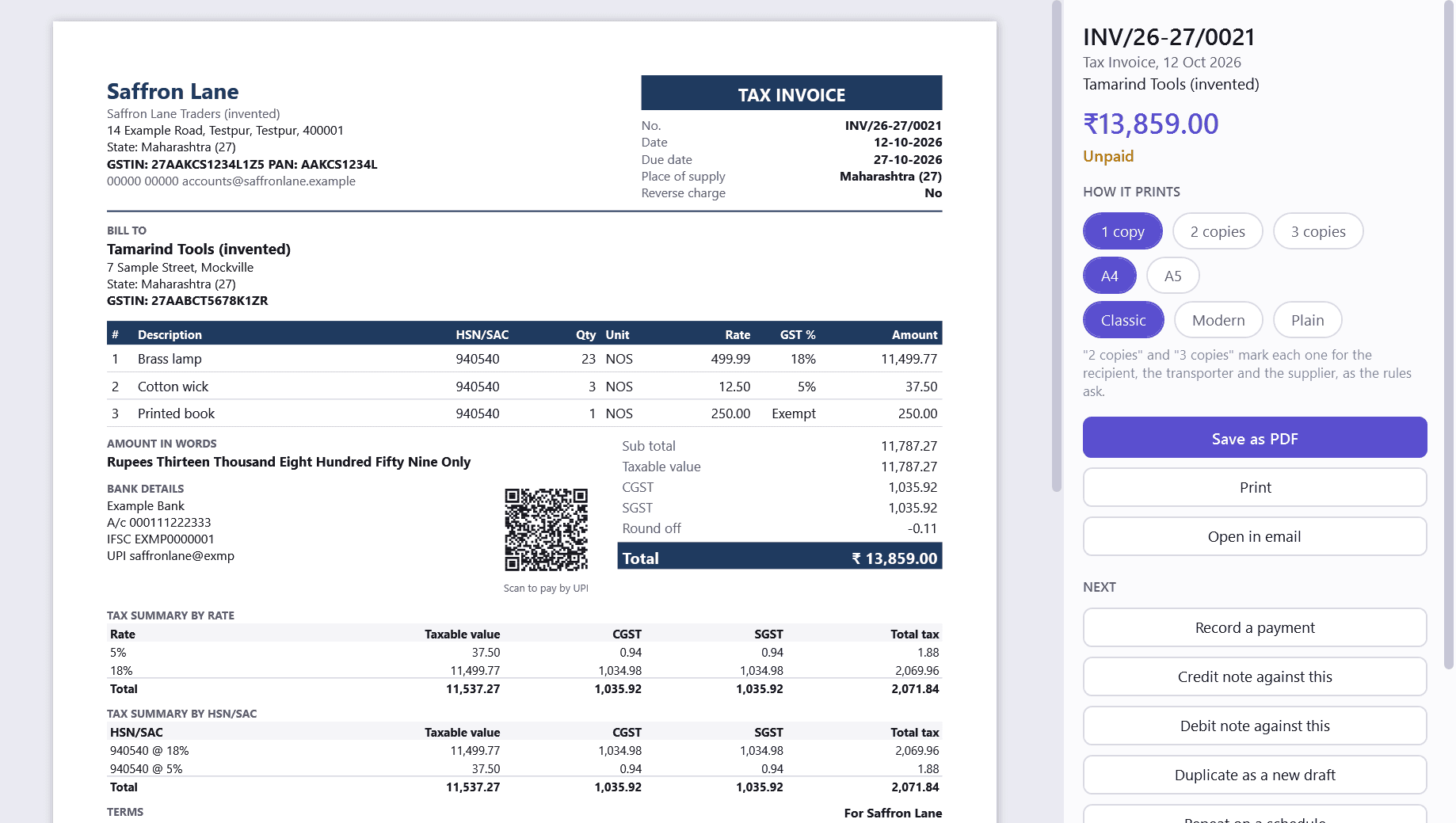
Task: Click the UPI saffronlane@exmp line
Action: tap(170, 556)
